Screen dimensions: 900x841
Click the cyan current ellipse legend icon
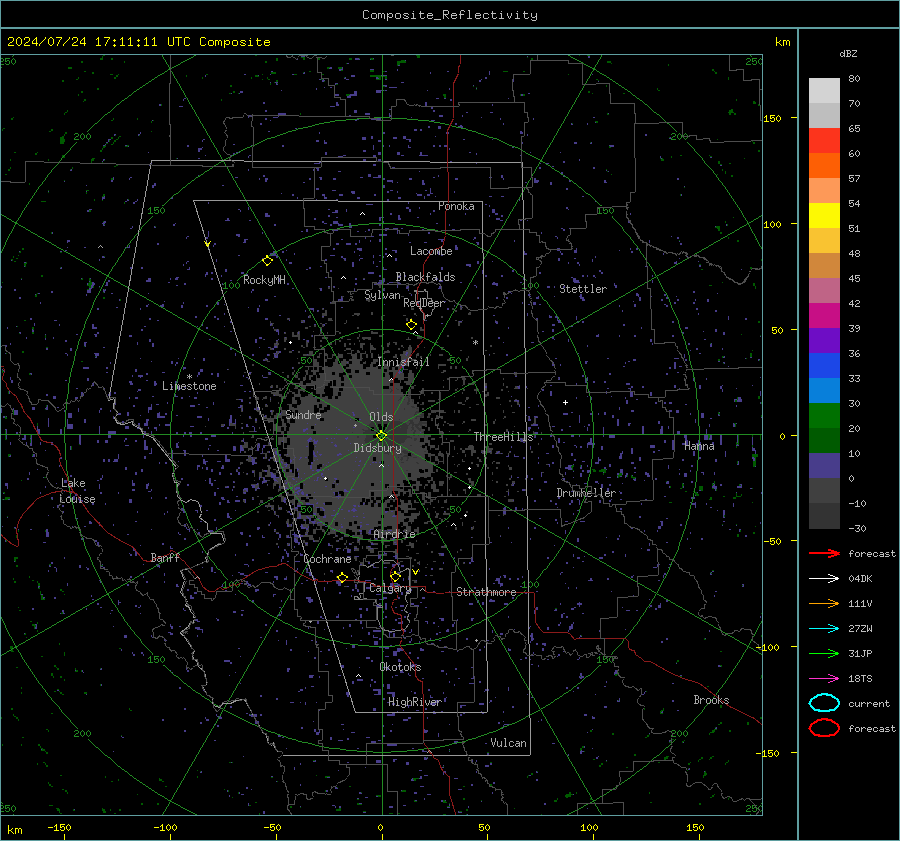tap(824, 703)
